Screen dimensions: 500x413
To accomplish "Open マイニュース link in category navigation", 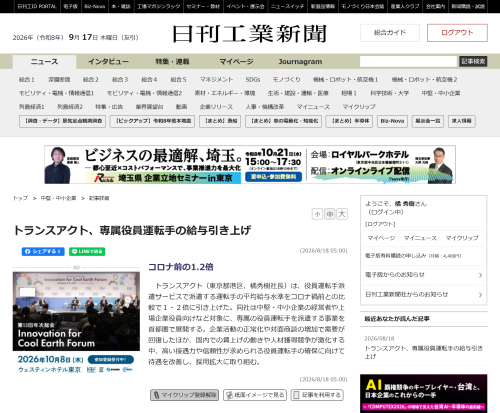I will coord(313,107).
